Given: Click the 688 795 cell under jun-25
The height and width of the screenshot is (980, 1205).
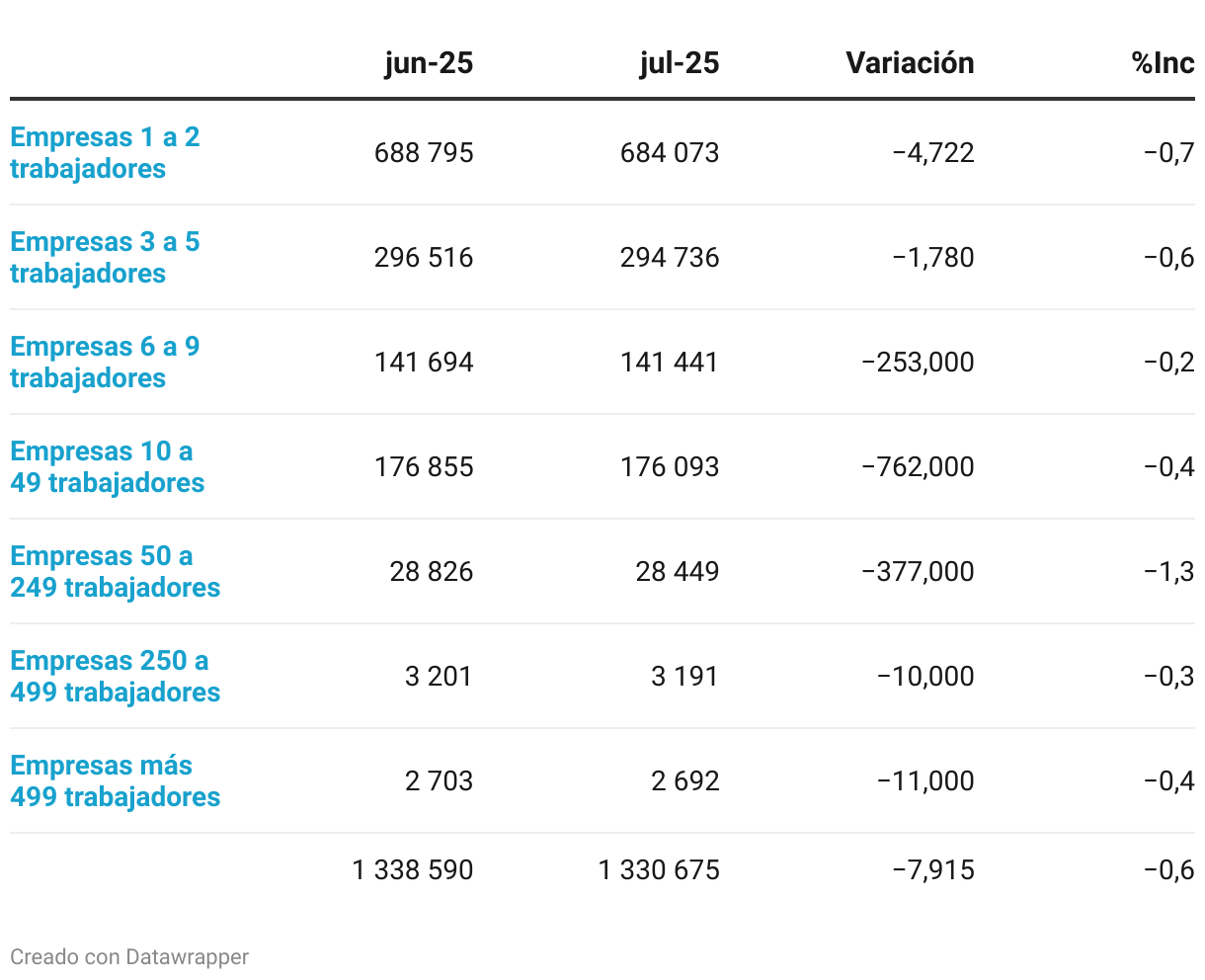Looking at the screenshot, I should pos(424,153).
